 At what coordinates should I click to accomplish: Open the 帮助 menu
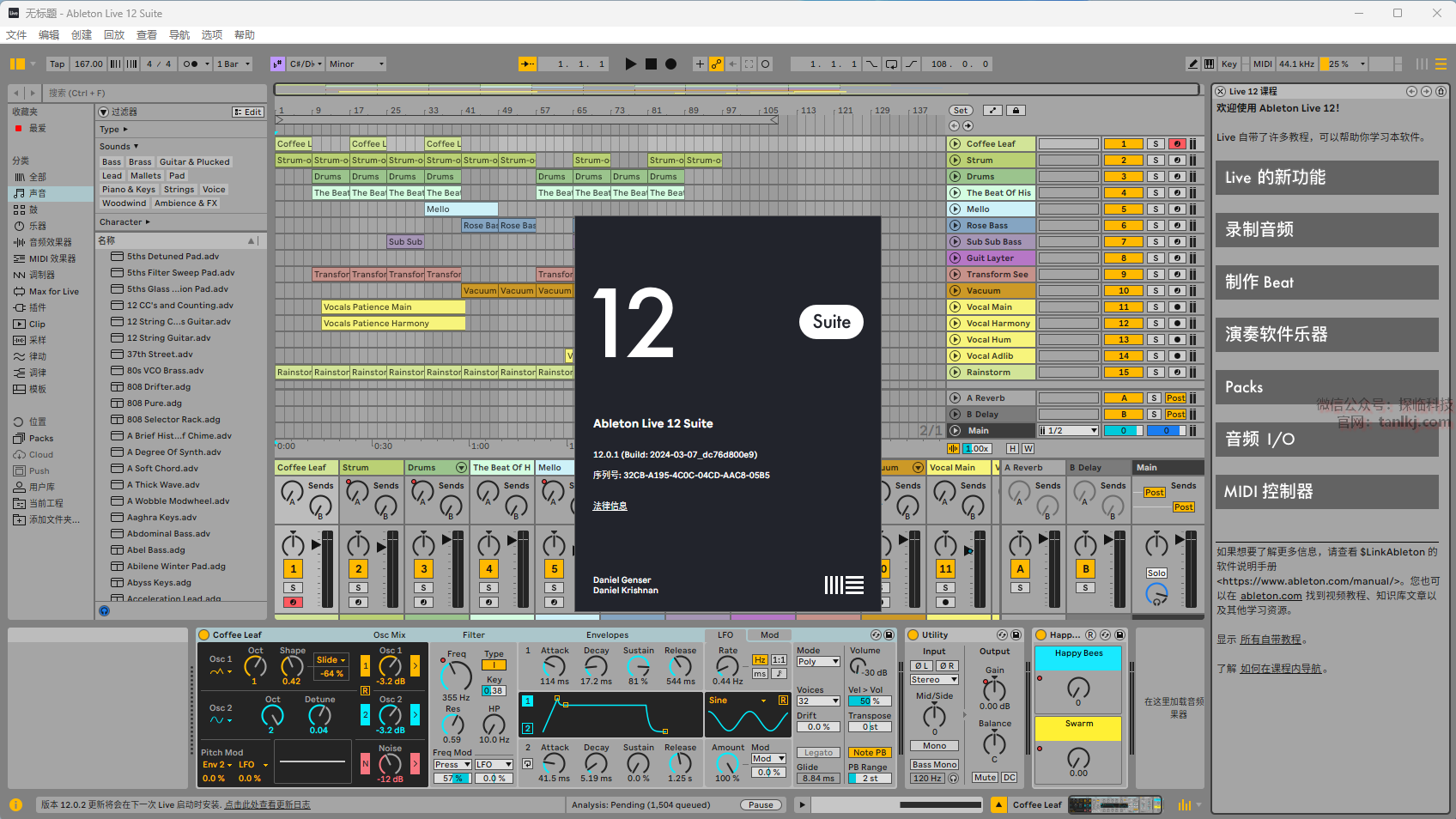245,35
